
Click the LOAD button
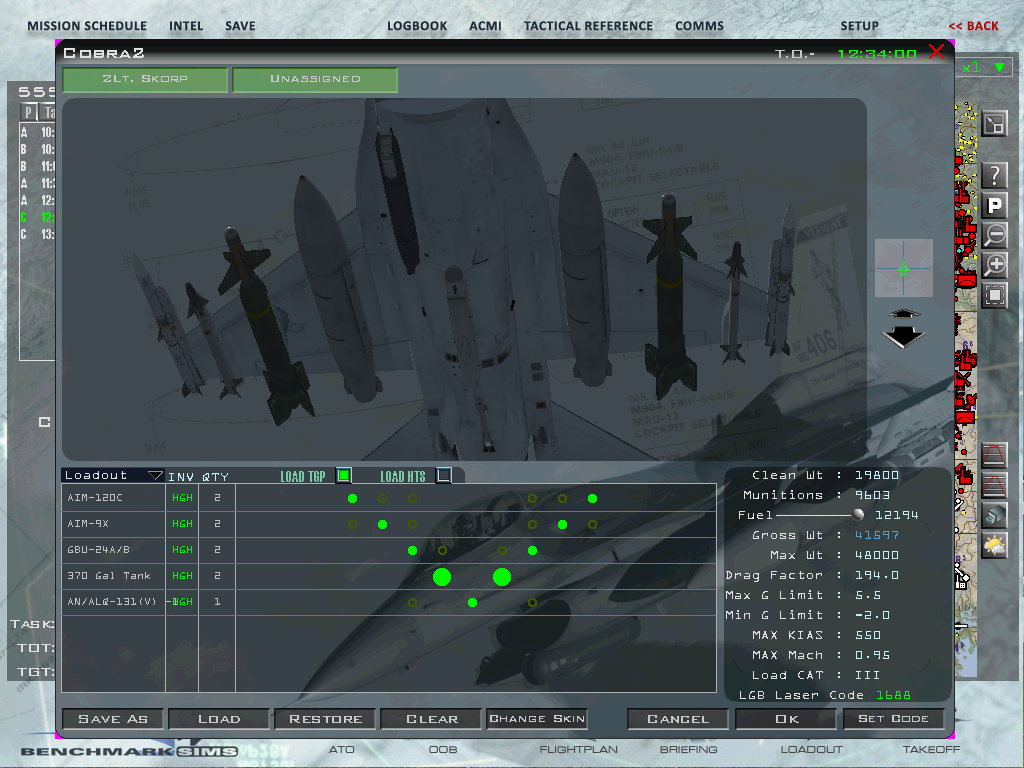click(x=219, y=719)
